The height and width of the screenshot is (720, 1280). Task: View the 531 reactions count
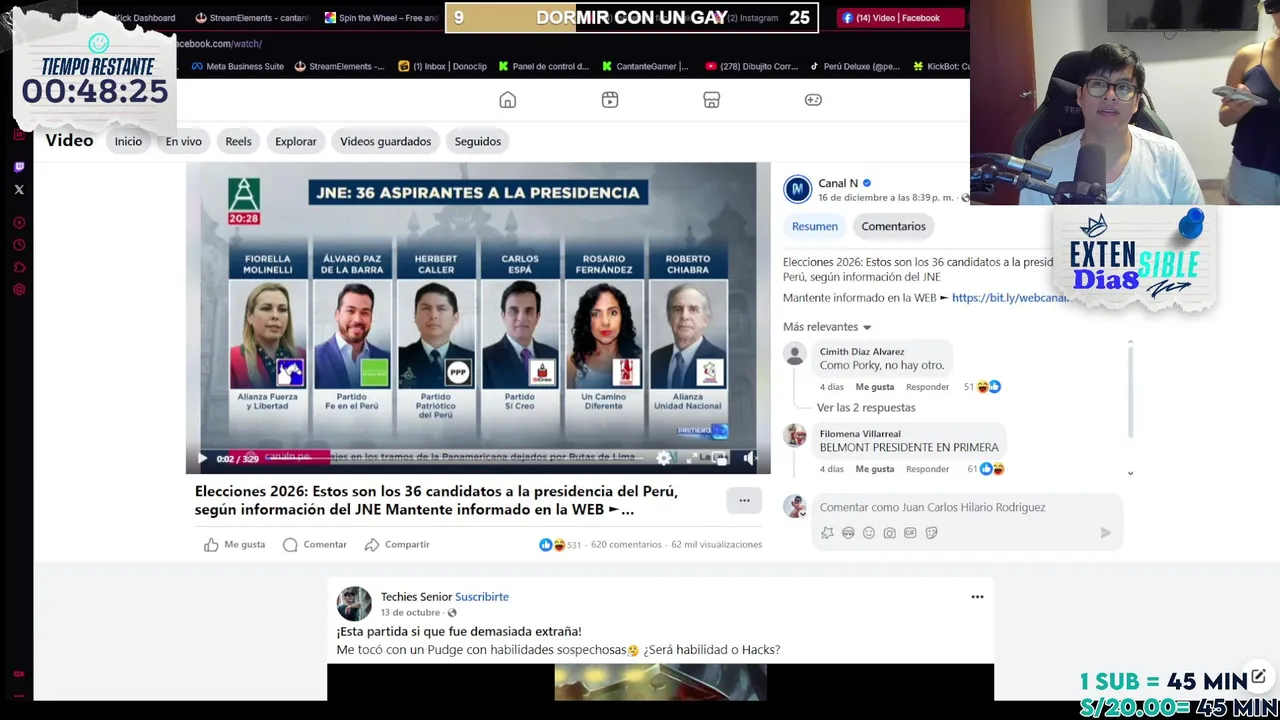point(560,545)
